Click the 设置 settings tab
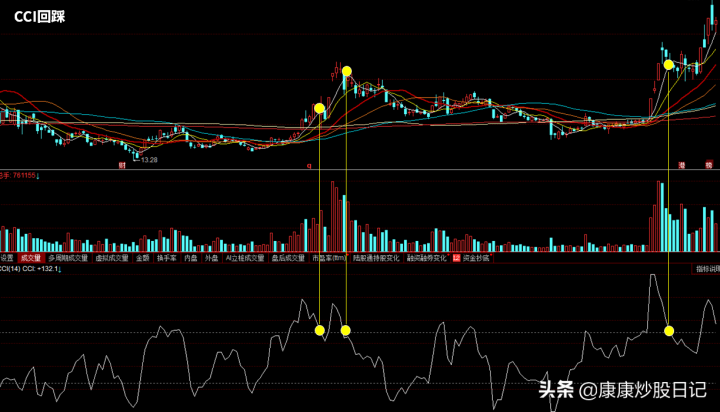Viewport: 720px width, 412px height. tap(6, 257)
